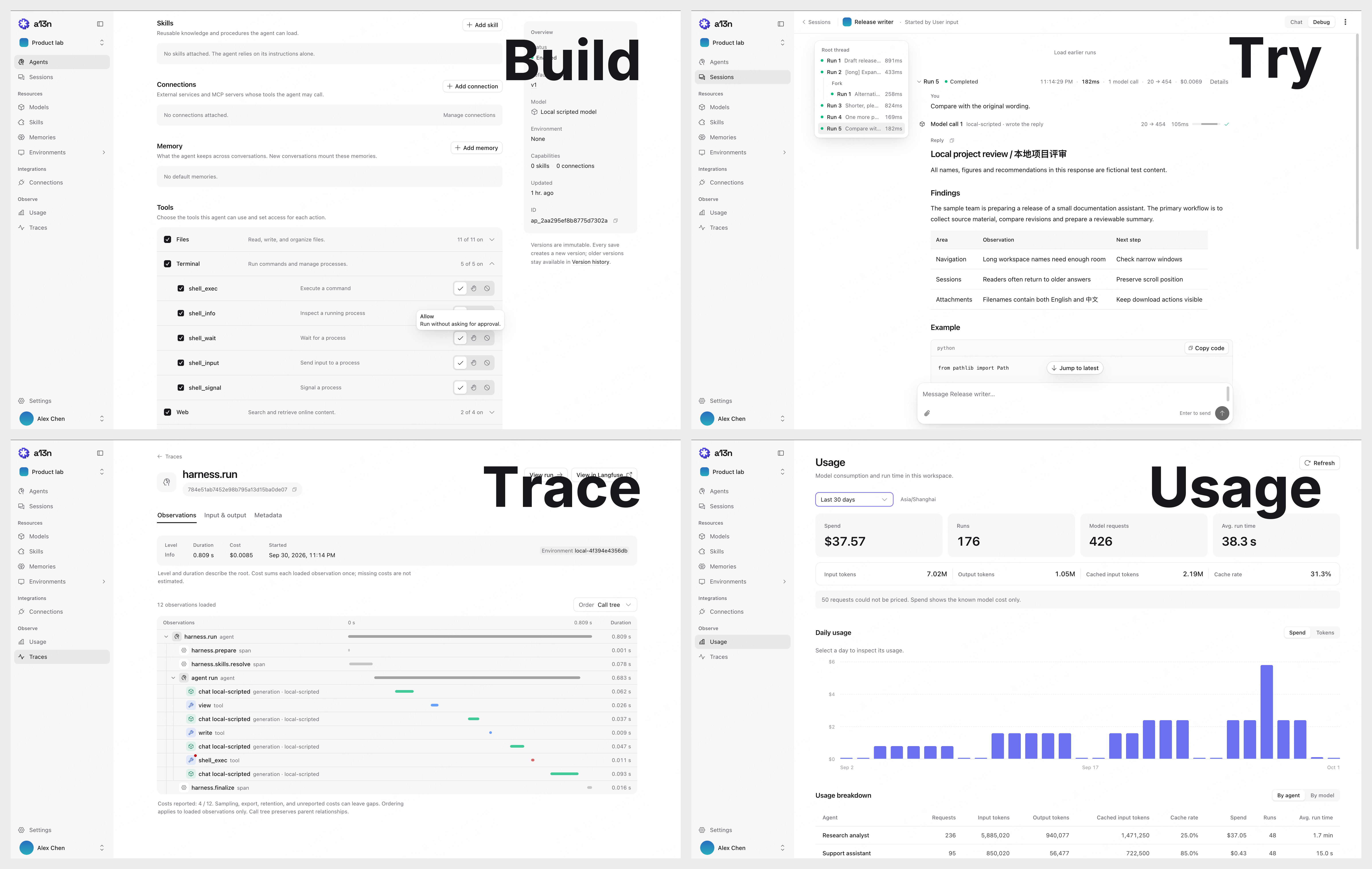The height and width of the screenshot is (869, 1372).
Task: Expand the Files tools row chevron
Action: pos(492,240)
